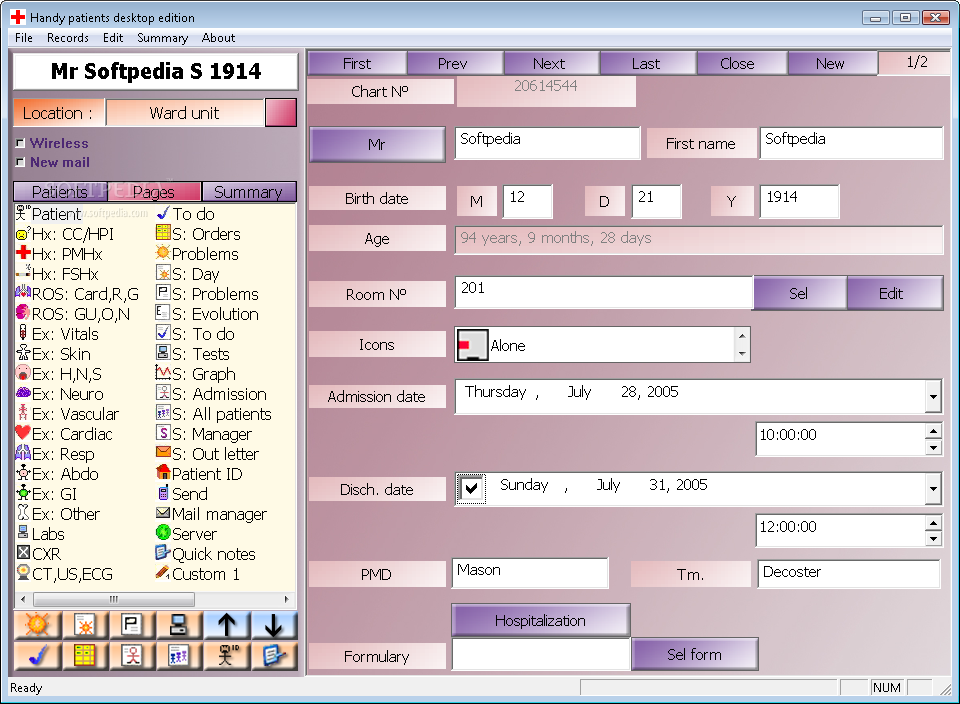Viewport: 960px width, 704px height.
Task: Click the Hospitalization button
Action: coord(541,621)
